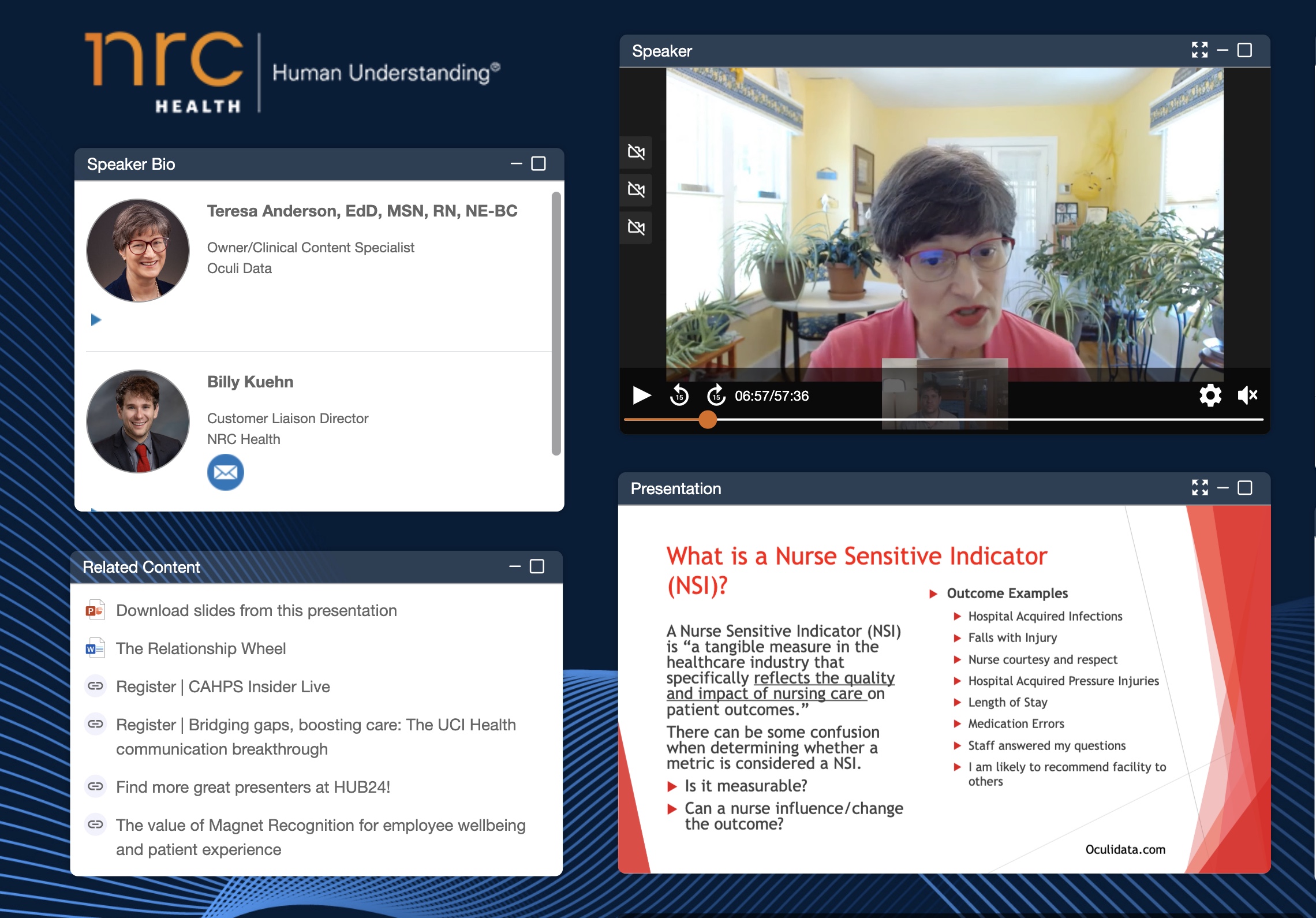Click the Speaker Bio scrollbar
This screenshot has height=918, width=1316.
click(x=556, y=323)
